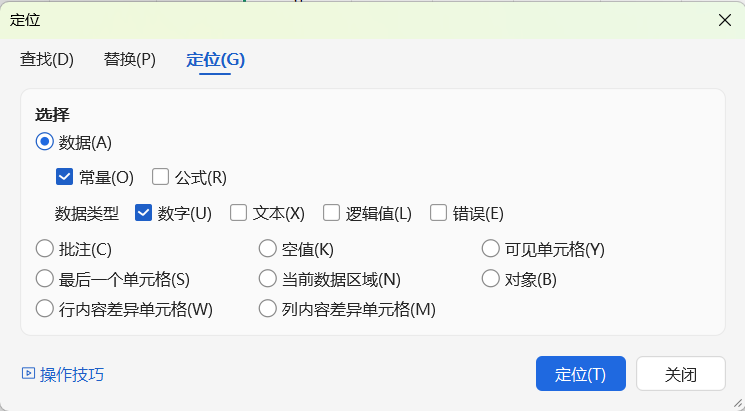Image resolution: width=745 pixels, height=411 pixels.
Task: Choose 行内容差异单元格(W) option
Action: (44, 308)
